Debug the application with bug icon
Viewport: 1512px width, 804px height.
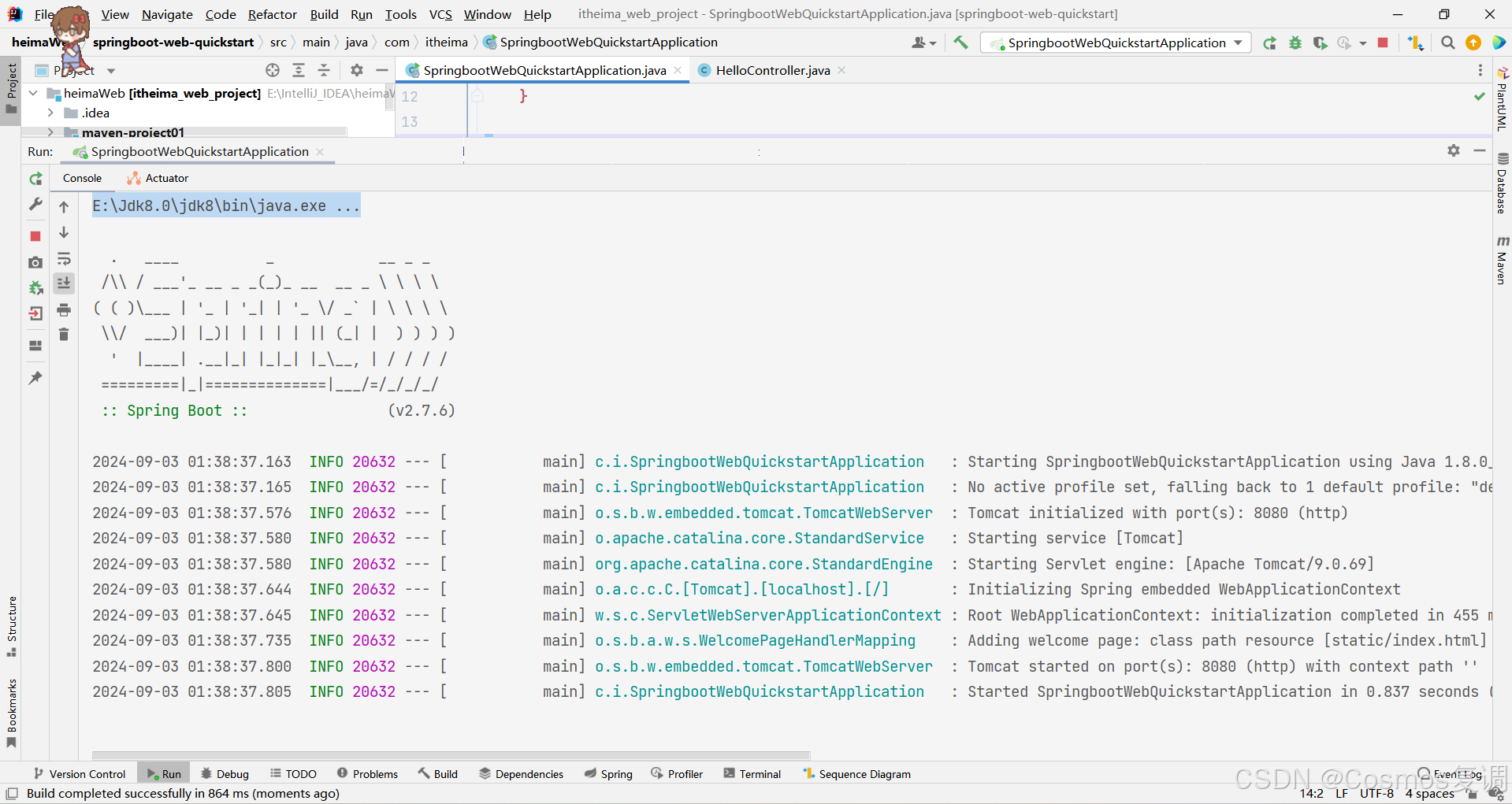coord(1295,43)
